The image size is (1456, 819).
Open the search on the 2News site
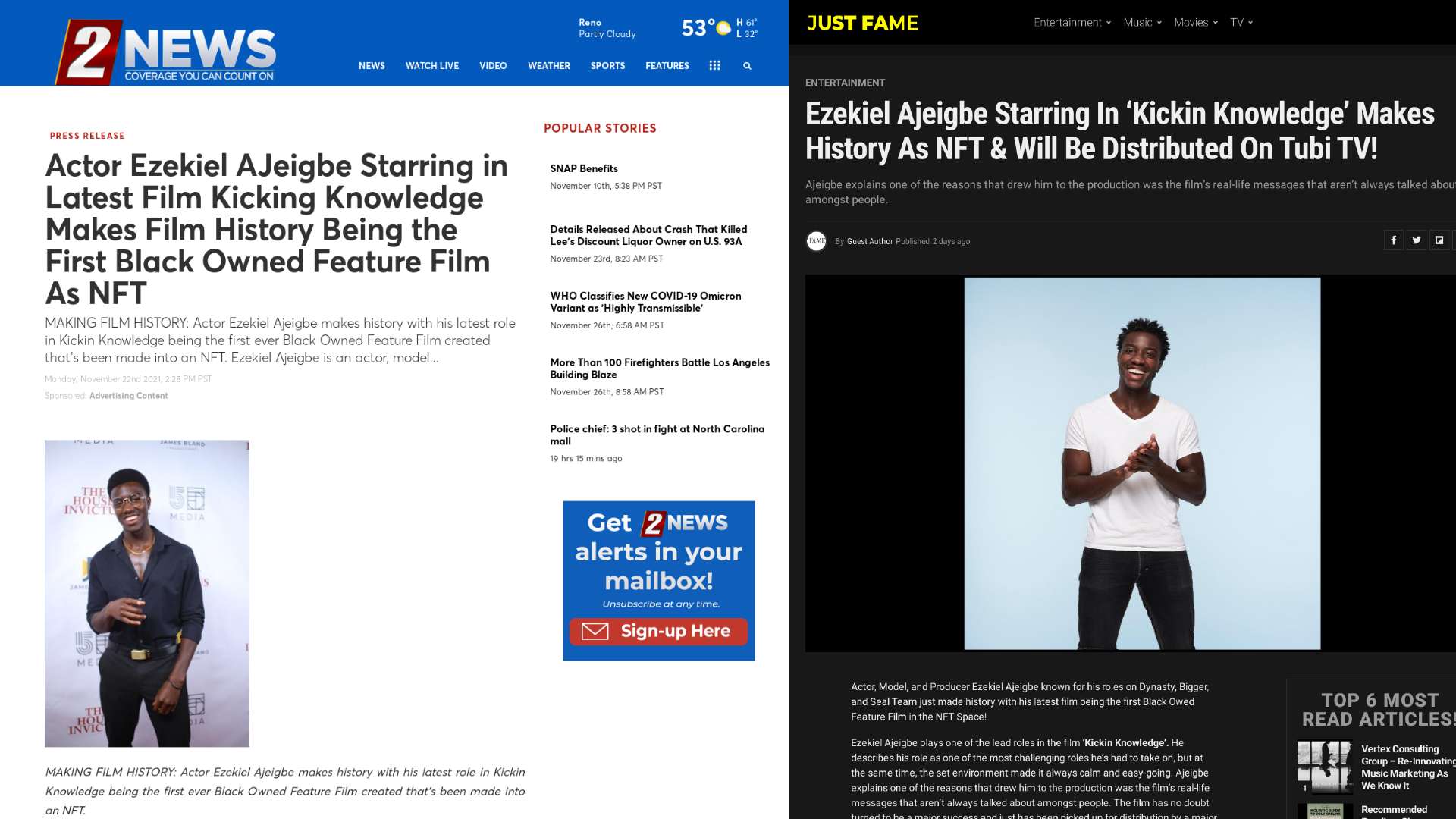(x=747, y=66)
